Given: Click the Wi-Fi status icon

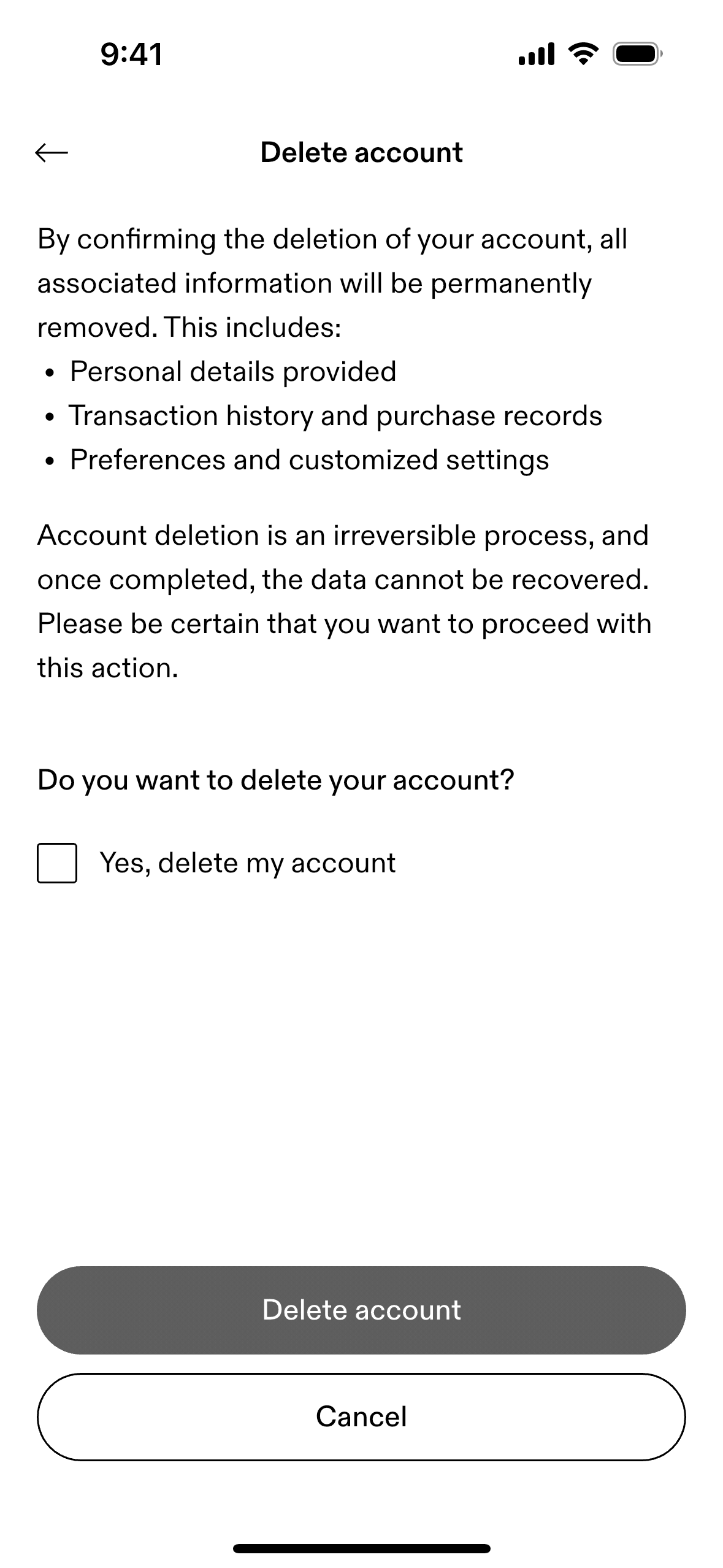Looking at the screenshot, I should pyautogui.click(x=583, y=54).
